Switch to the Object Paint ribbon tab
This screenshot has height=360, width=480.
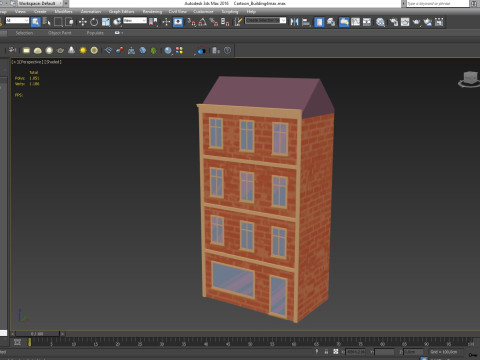coord(59,33)
